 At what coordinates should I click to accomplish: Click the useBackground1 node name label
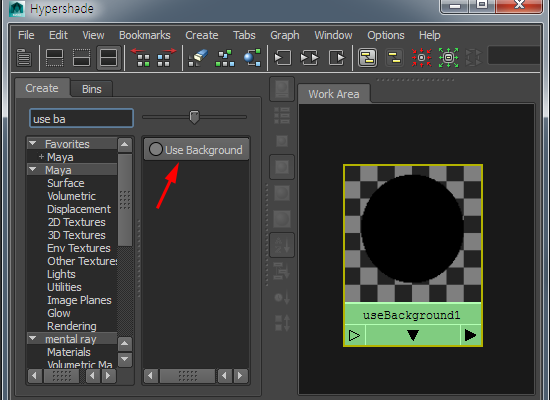click(x=411, y=315)
